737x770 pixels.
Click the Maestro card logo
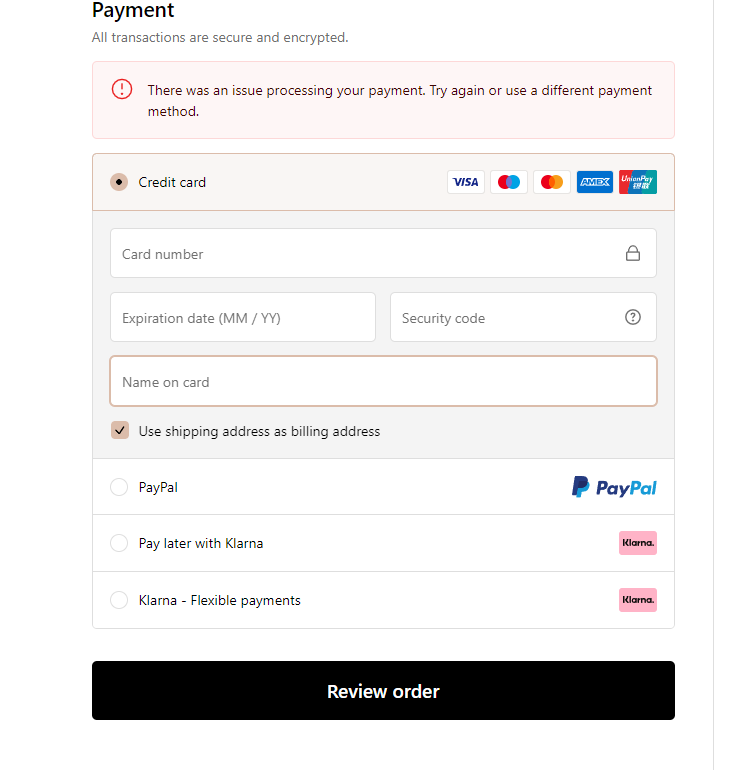[x=509, y=182]
